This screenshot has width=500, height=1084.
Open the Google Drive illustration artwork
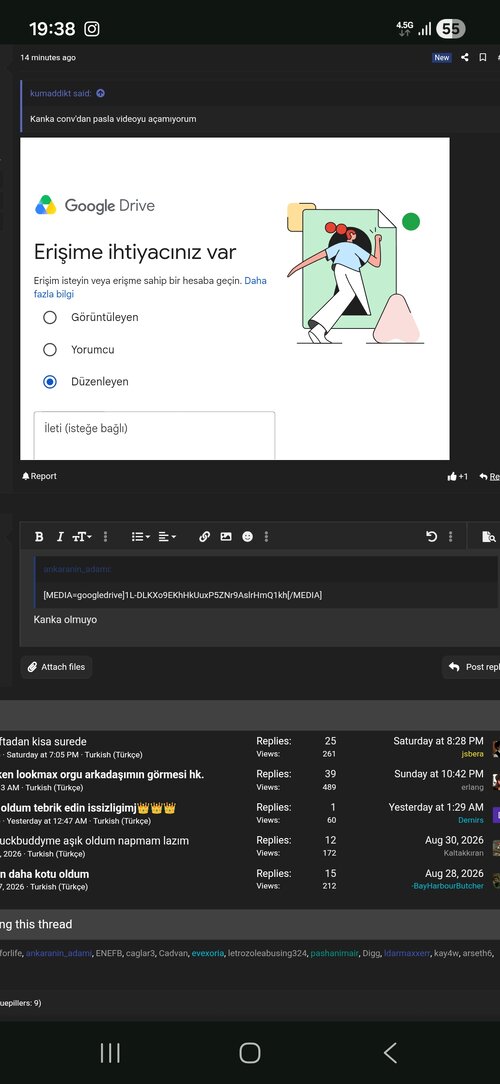click(354, 272)
